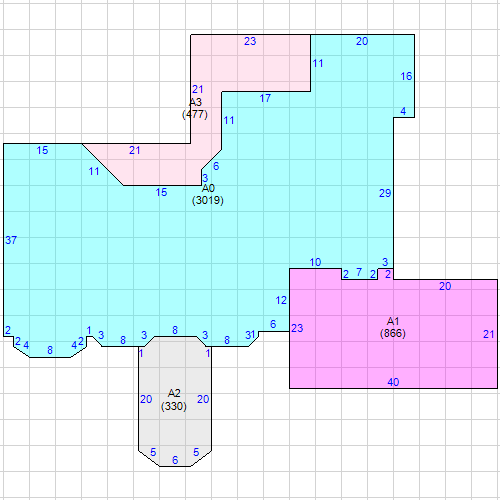The image size is (500, 500).
Task: Click the 37 wall dimension
Action: (x=11, y=240)
